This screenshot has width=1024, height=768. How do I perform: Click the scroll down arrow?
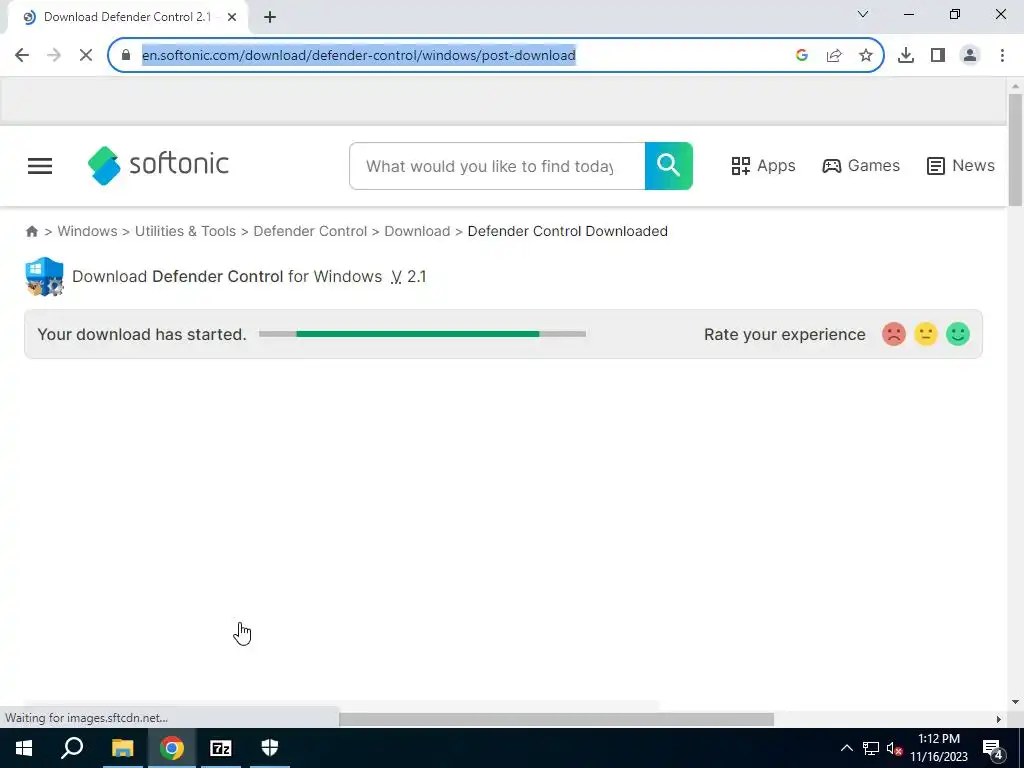1015,702
